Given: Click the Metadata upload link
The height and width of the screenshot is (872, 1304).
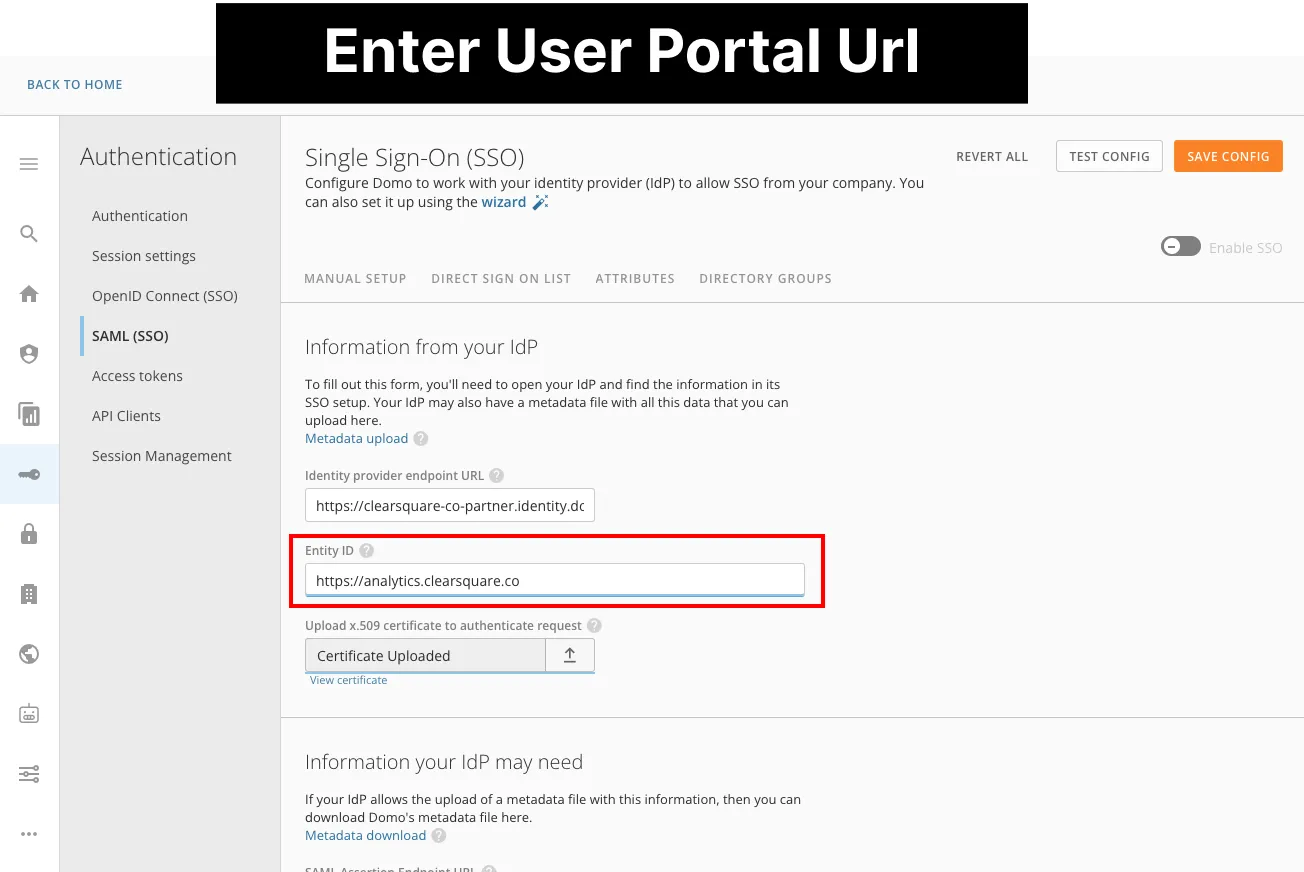Looking at the screenshot, I should [x=357, y=439].
